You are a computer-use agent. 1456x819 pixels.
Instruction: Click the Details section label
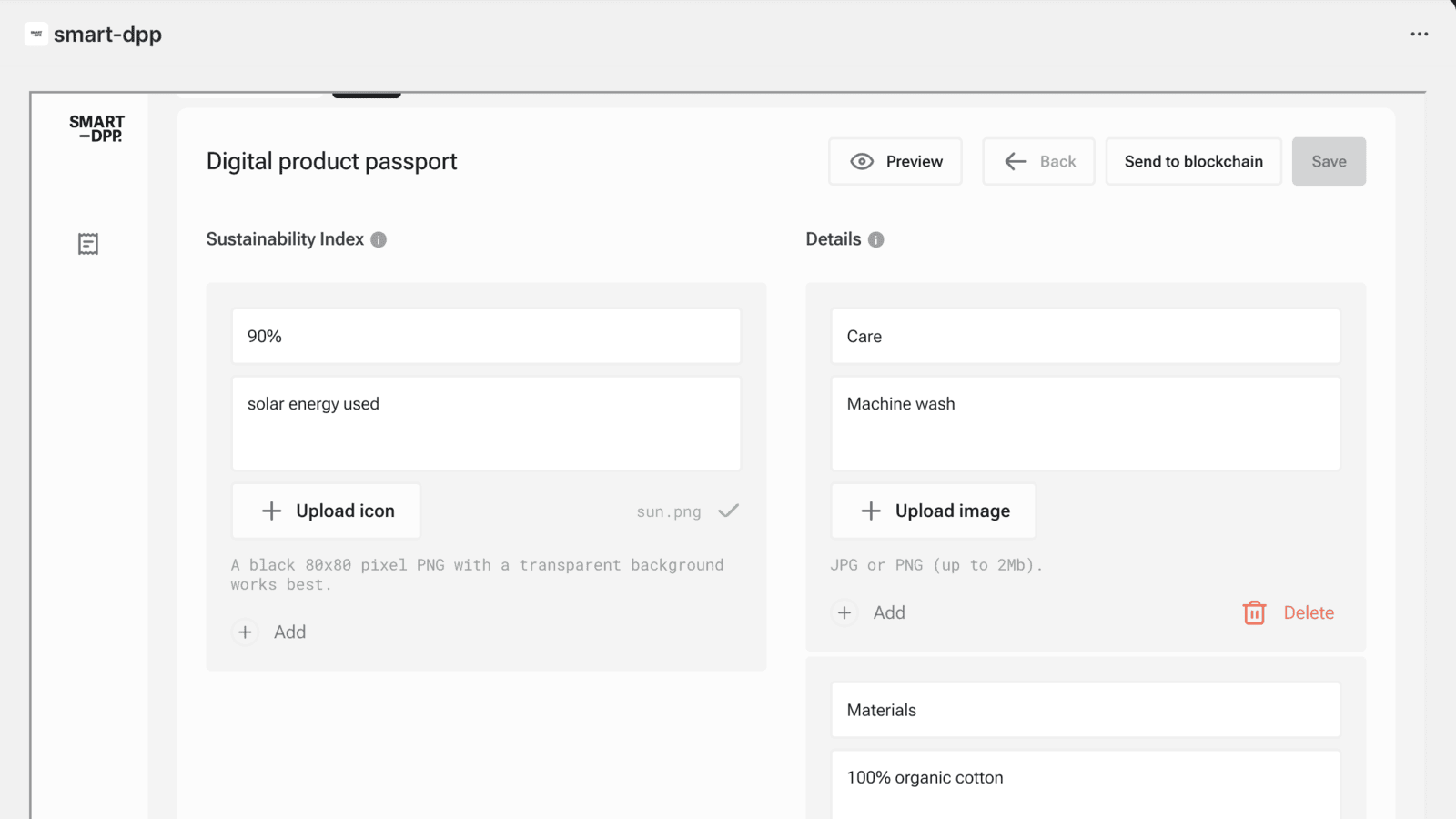point(834,239)
